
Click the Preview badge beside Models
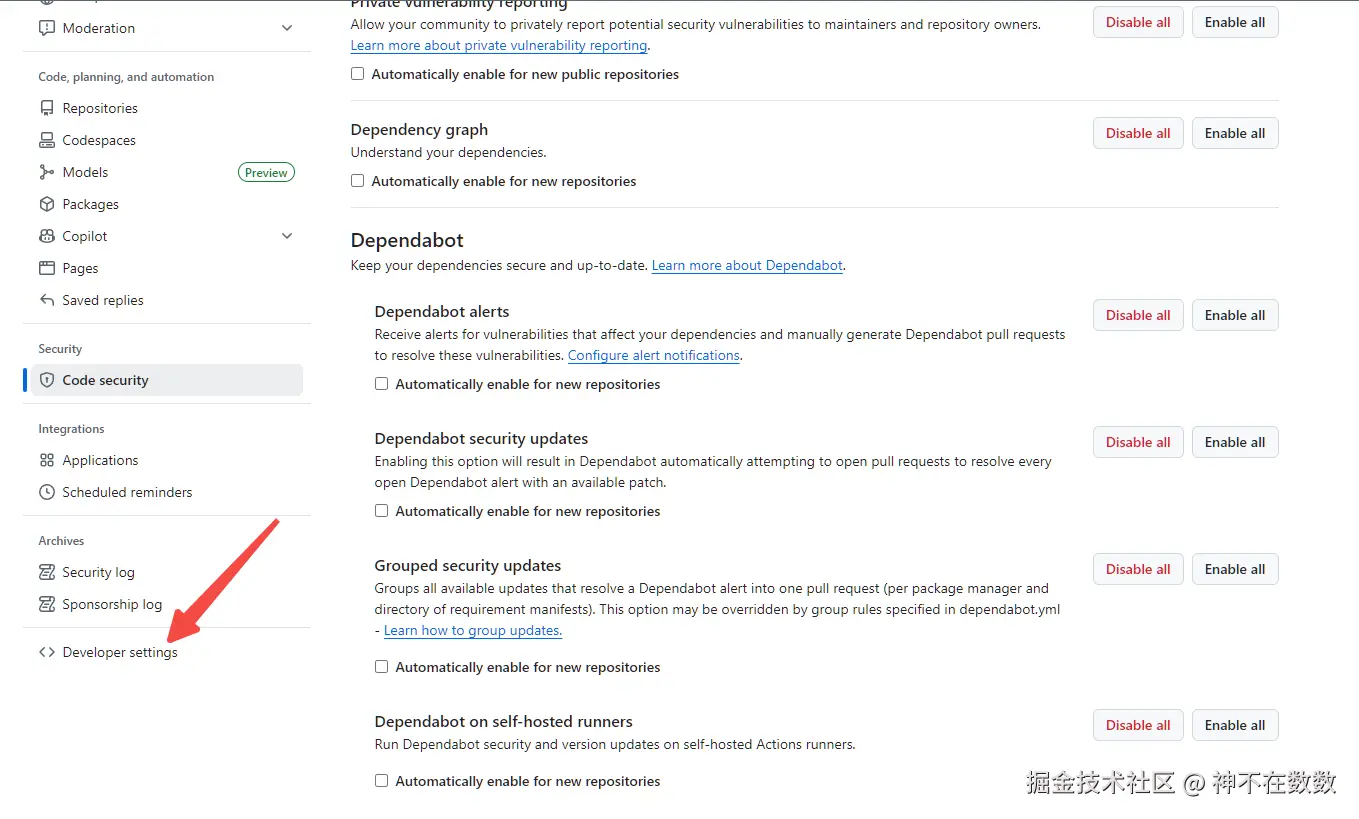pyautogui.click(x=266, y=173)
